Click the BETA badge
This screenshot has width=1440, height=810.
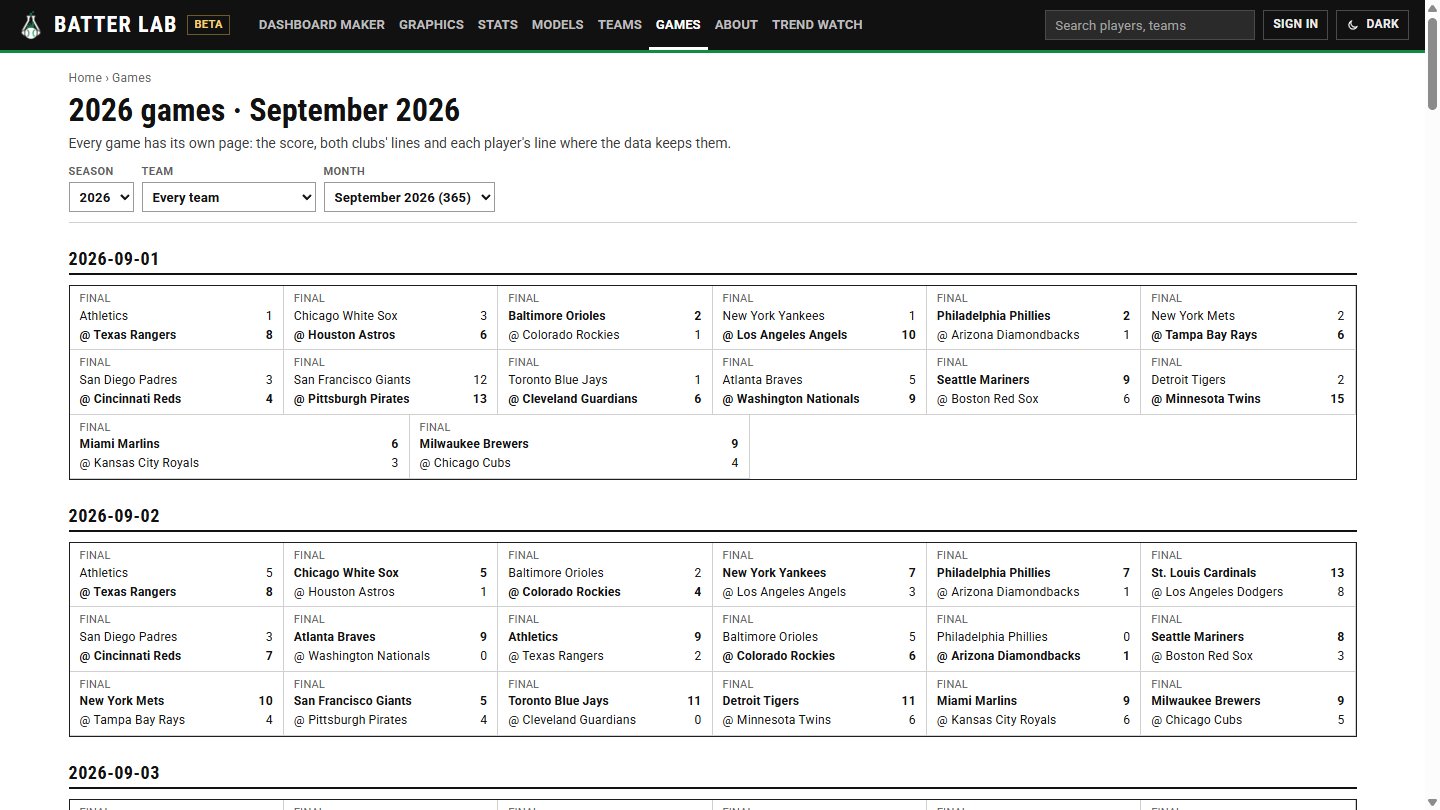[x=208, y=25]
